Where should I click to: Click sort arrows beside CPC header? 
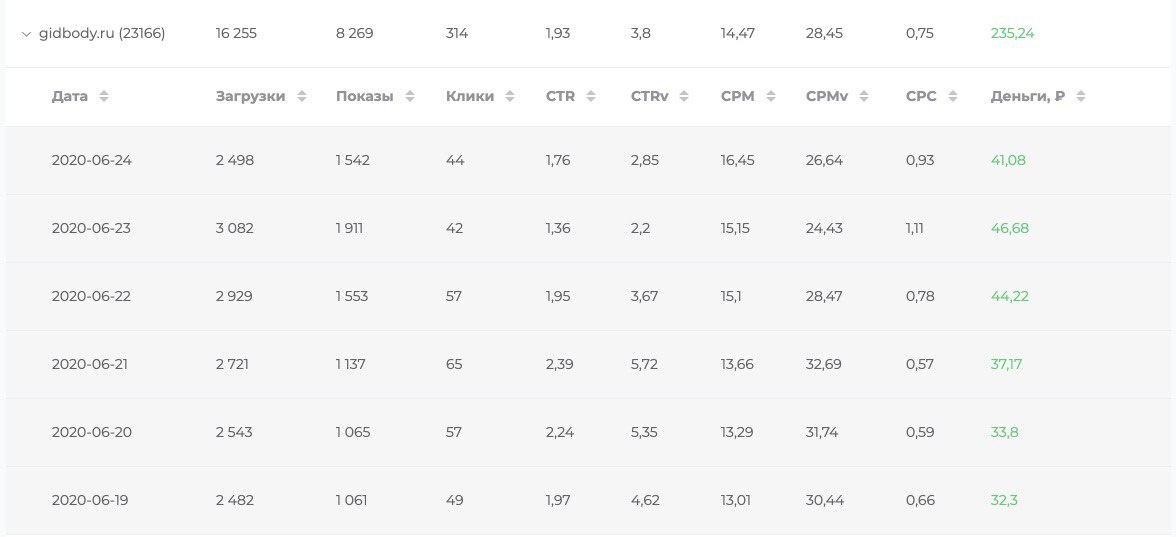point(952,97)
